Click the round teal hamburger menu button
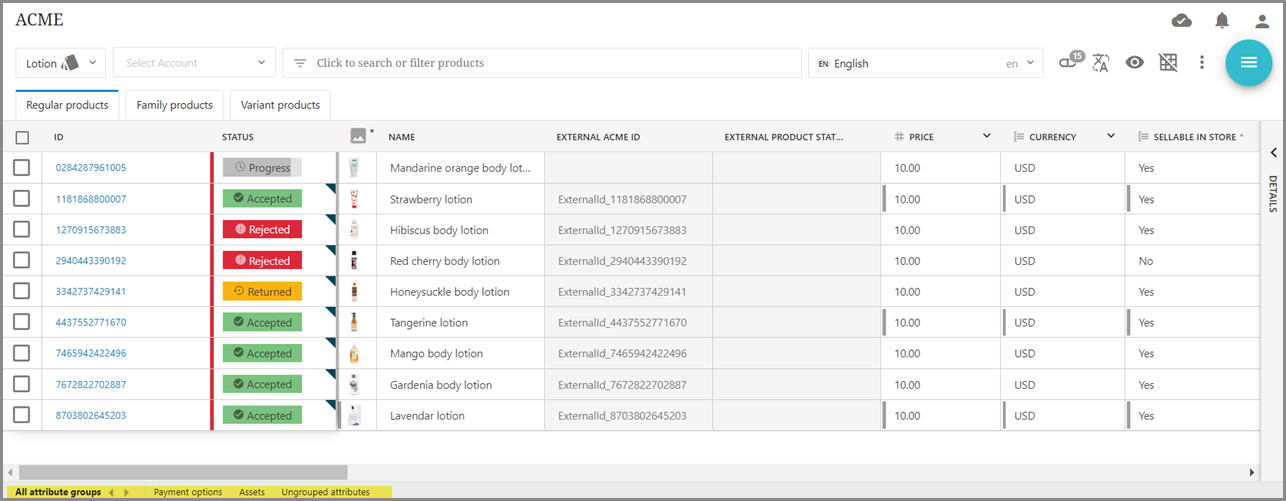The width and height of the screenshot is (1286, 501). tap(1248, 63)
